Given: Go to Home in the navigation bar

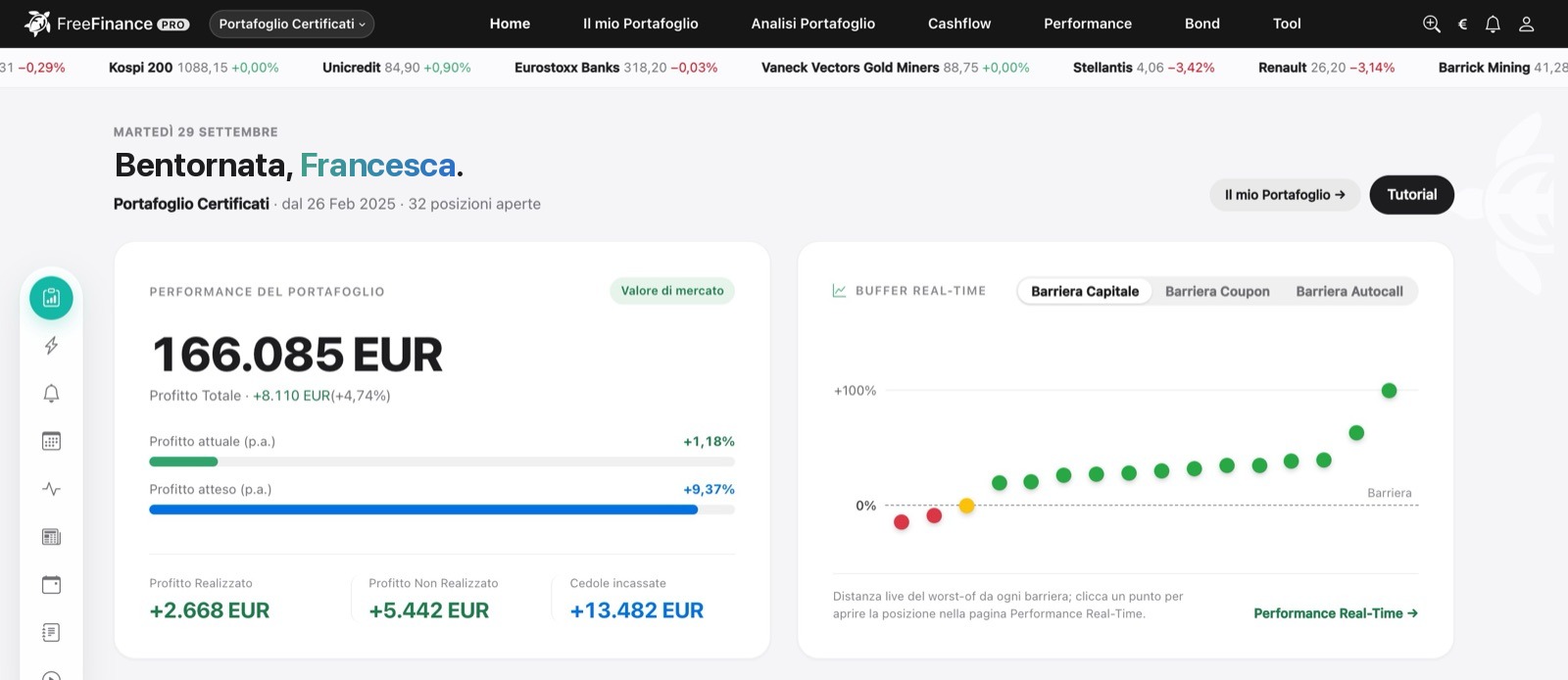Looking at the screenshot, I should [510, 24].
